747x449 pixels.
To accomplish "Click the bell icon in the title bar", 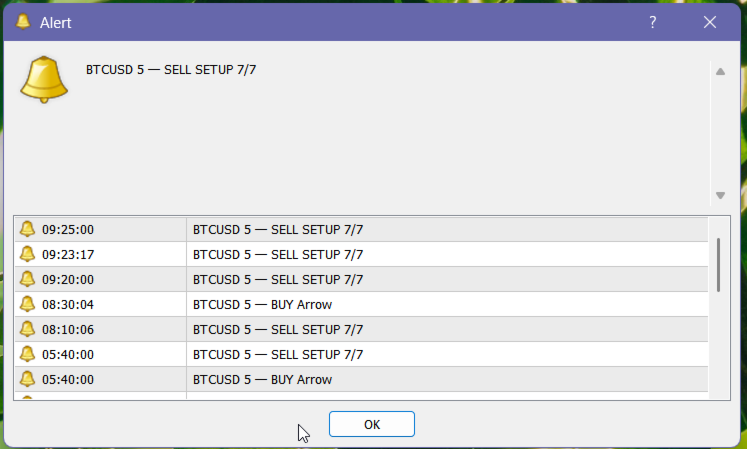I will tap(23, 22).
